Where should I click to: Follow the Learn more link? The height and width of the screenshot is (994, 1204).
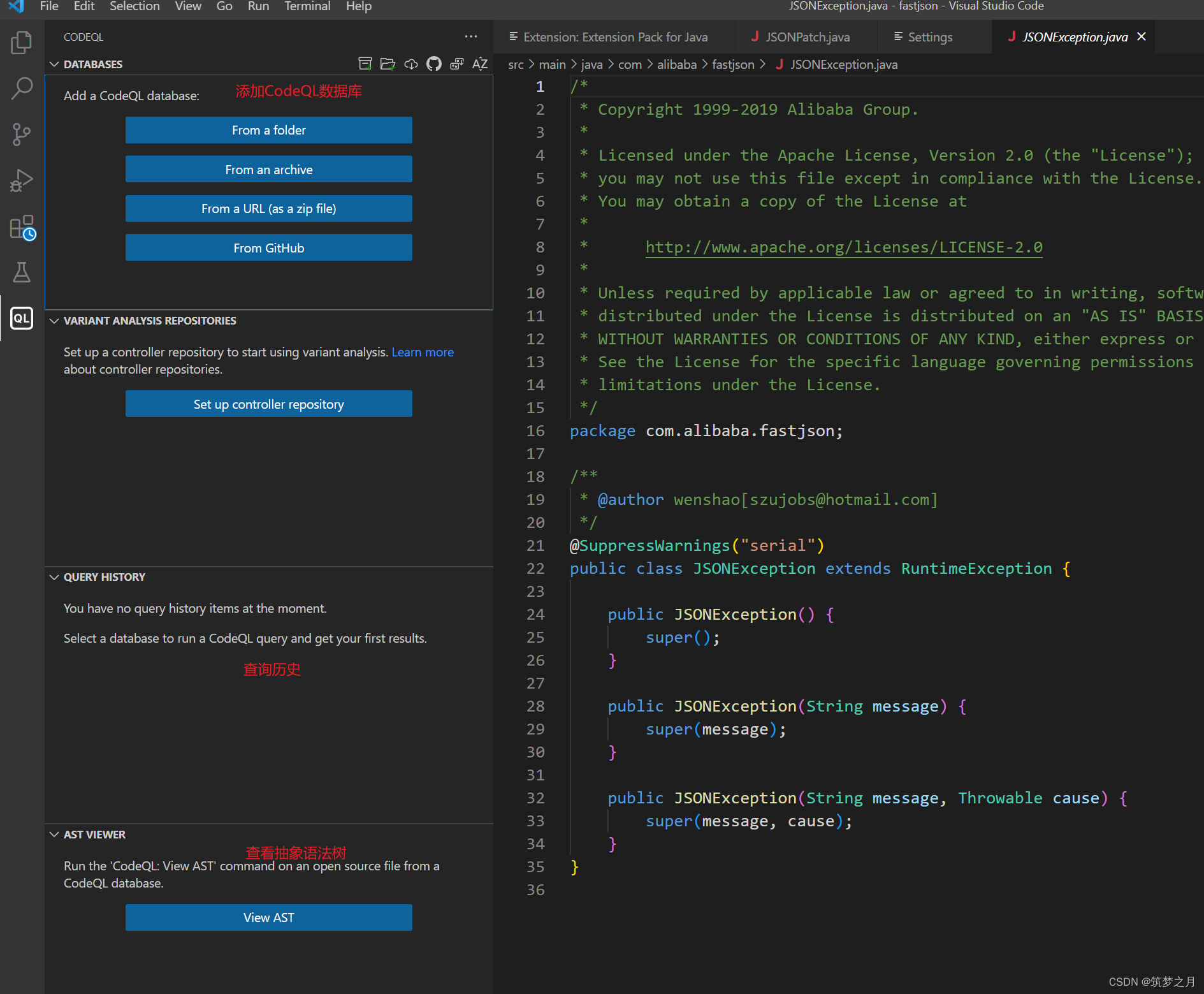point(422,352)
